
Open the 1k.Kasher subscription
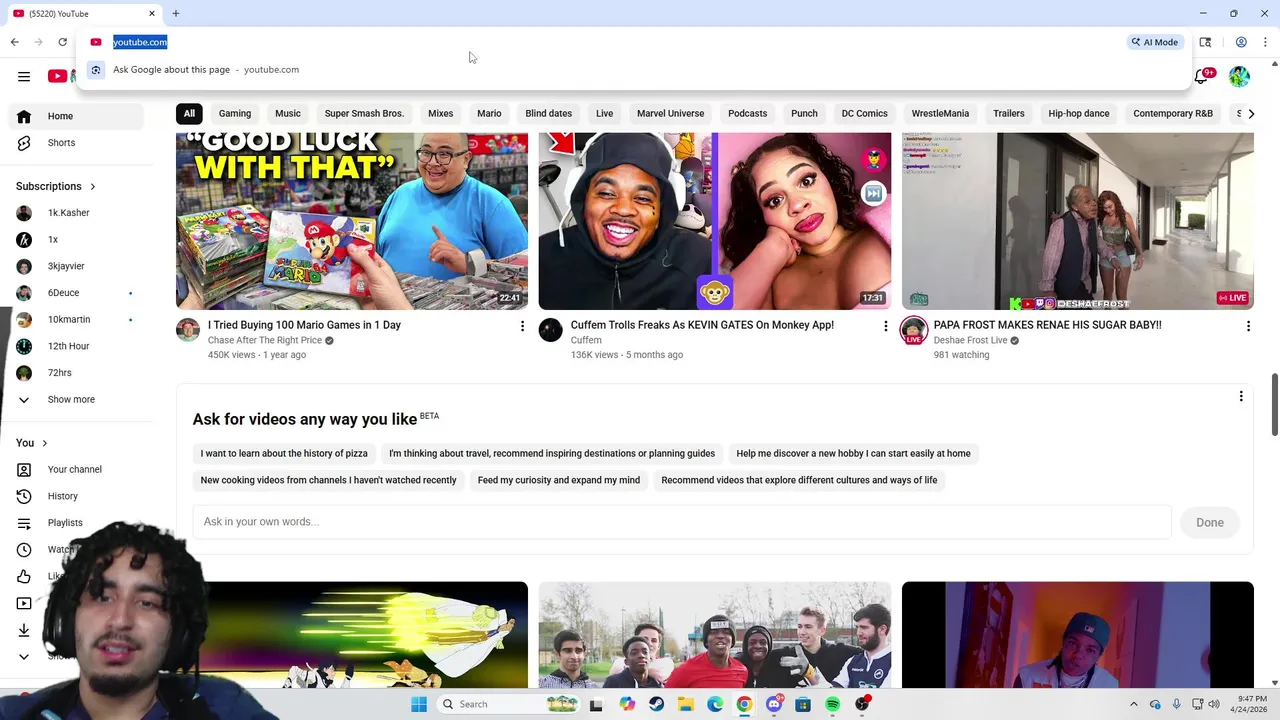[68, 213]
